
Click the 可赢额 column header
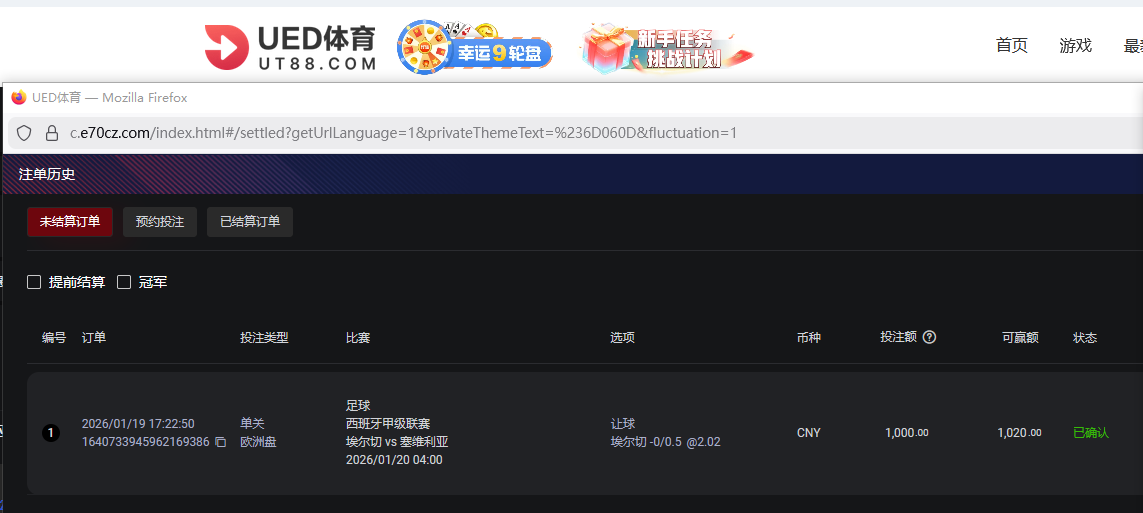point(1020,338)
